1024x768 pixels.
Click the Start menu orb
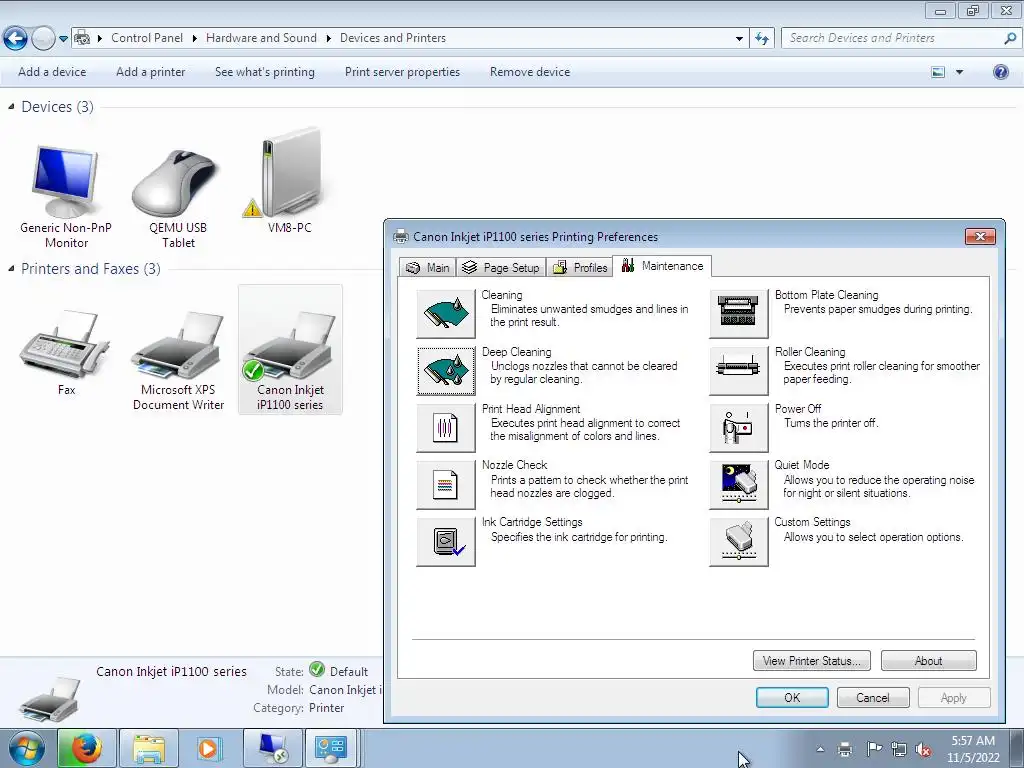point(26,748)
